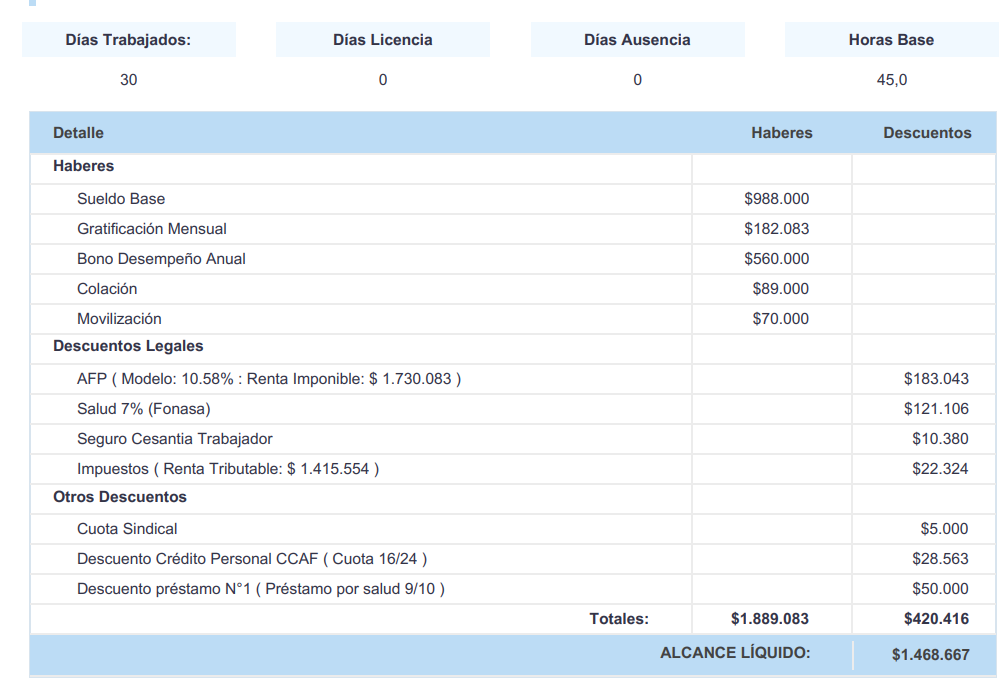Click the Gratificación Mensual amount $182.083
The height and width of the screenshot is (693, 1006).
tap(776, 229)
